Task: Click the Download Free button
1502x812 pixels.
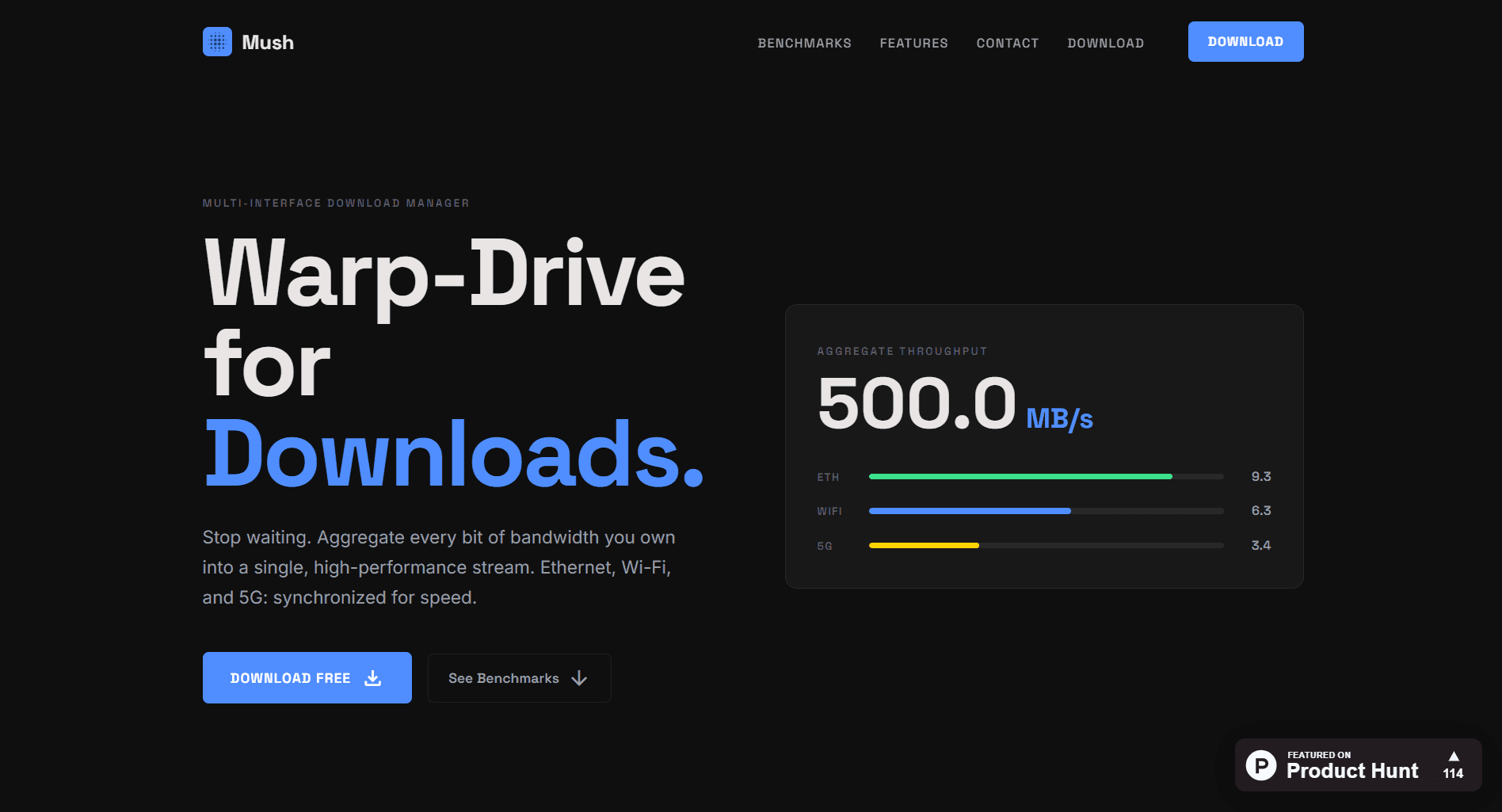Action: pyautogui.click(x=307, y=677)
